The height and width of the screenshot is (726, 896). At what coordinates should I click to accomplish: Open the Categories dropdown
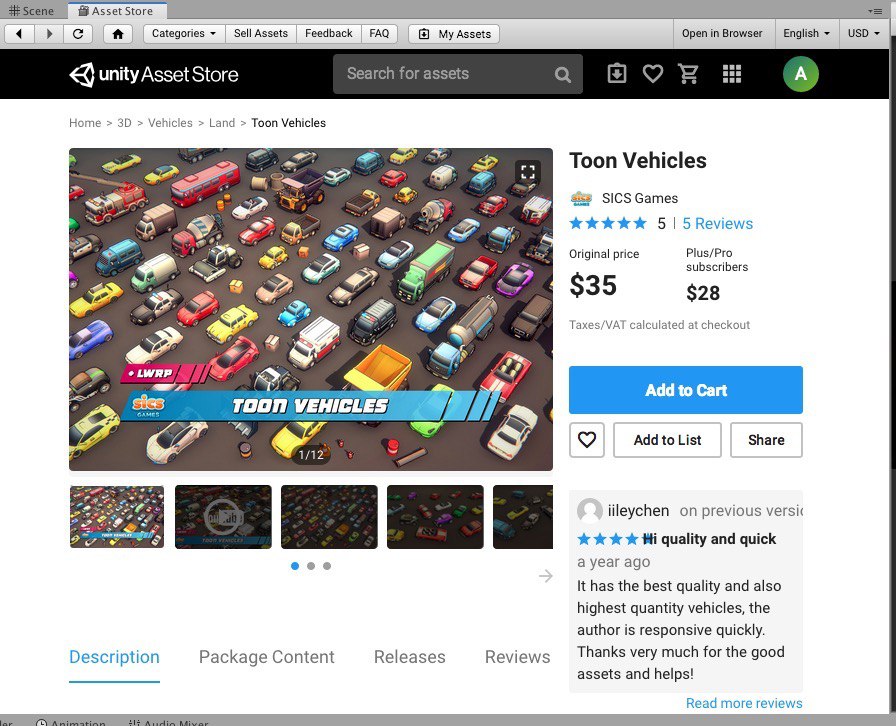184,34
